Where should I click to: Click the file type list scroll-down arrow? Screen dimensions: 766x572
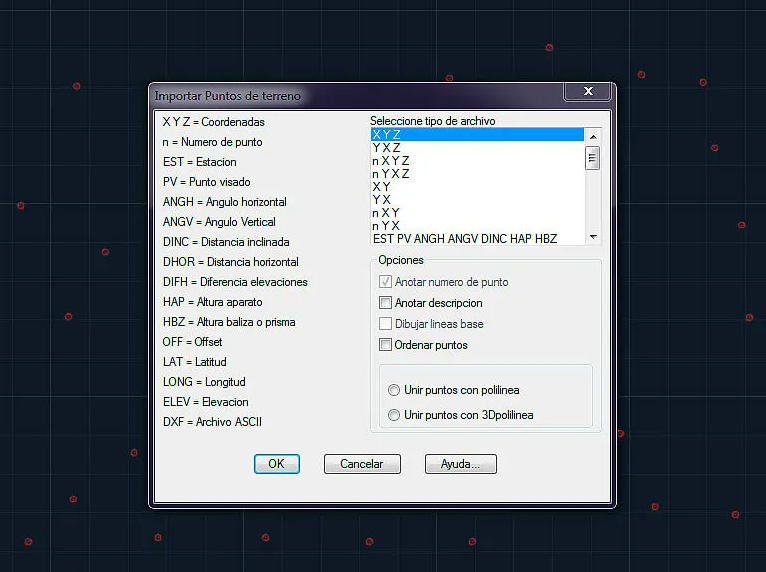point(593,237)
